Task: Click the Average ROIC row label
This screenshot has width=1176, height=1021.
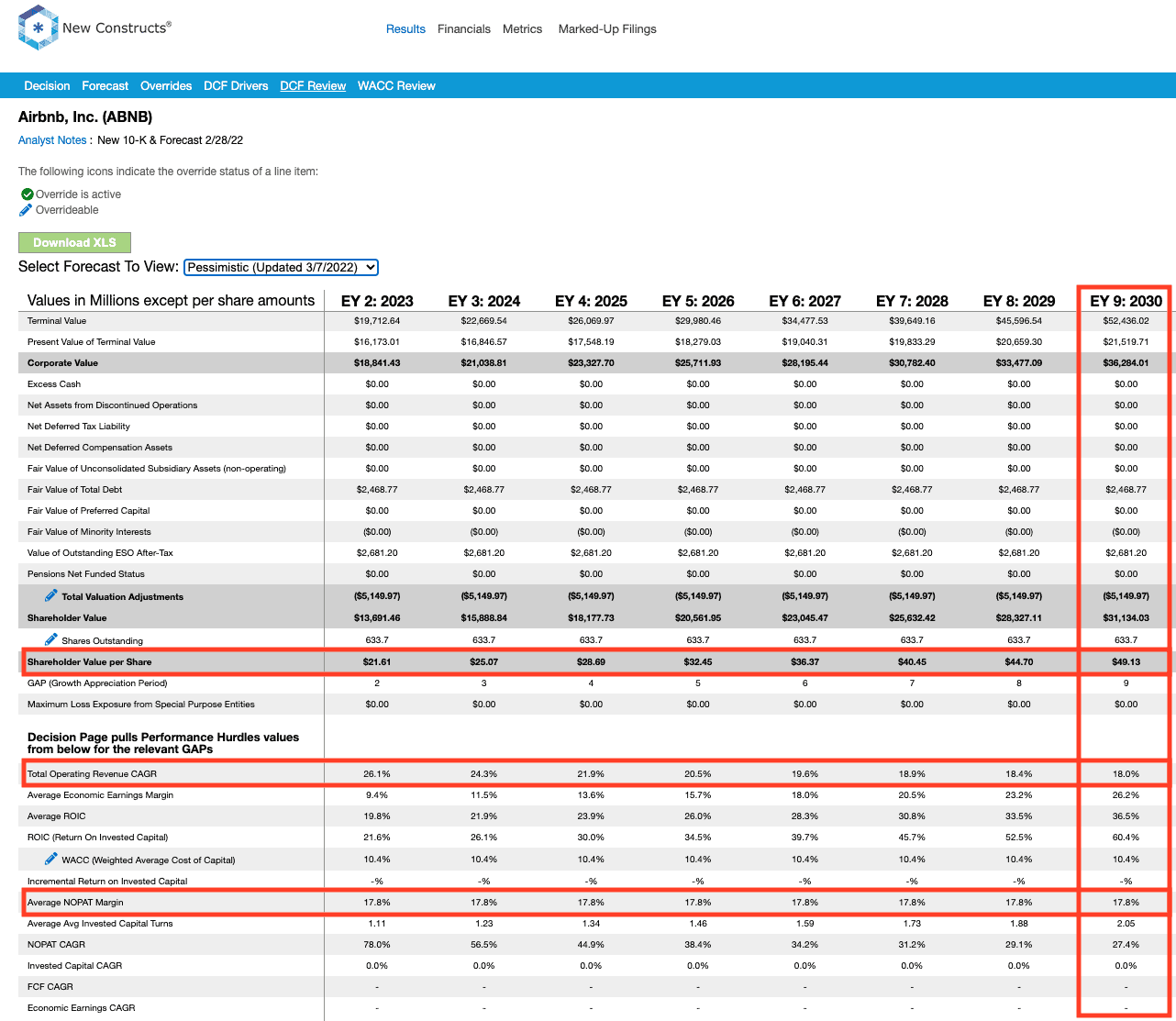Action: [x=56, y=816]
